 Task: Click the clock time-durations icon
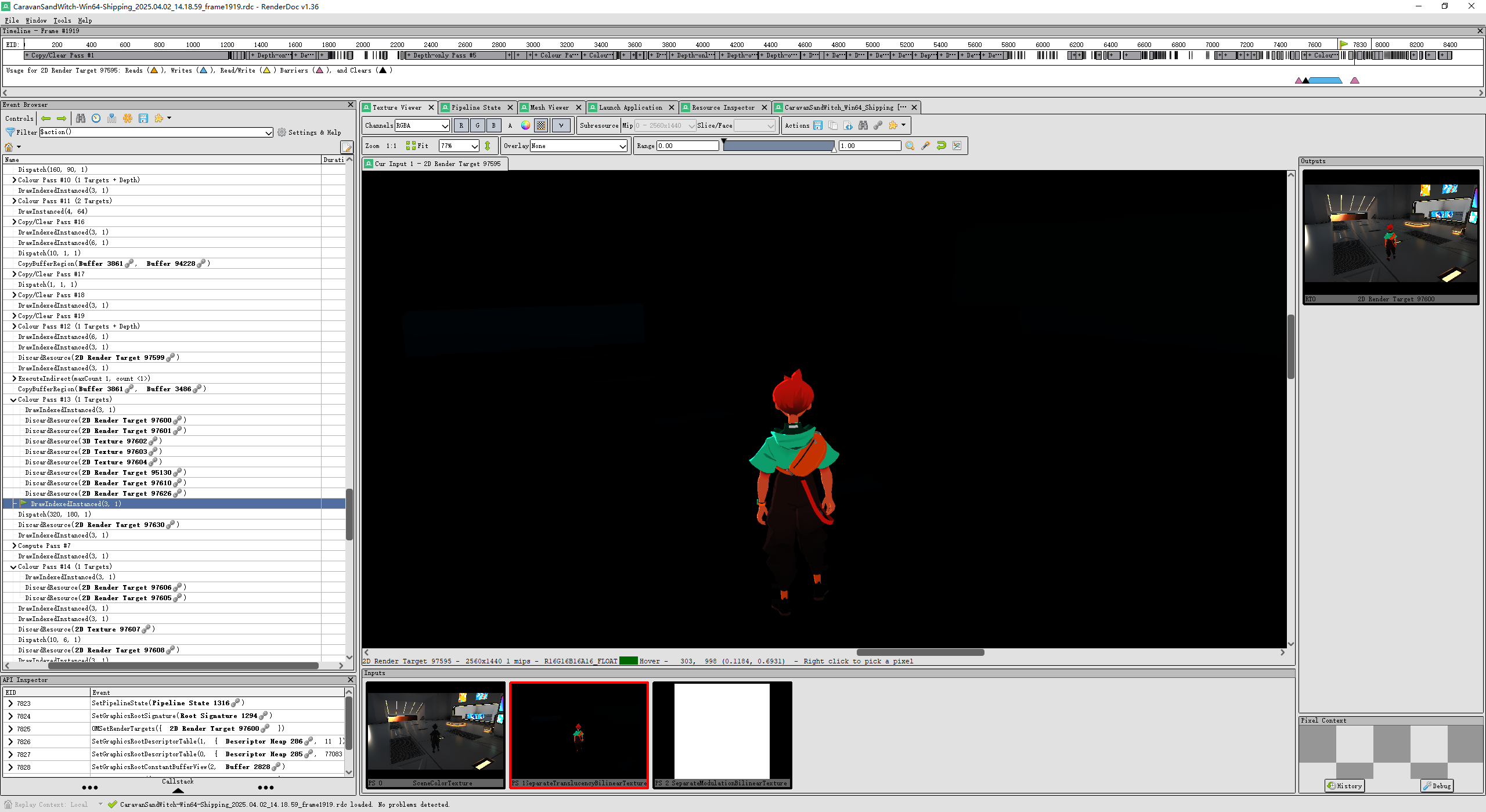[x=96, y=118]
